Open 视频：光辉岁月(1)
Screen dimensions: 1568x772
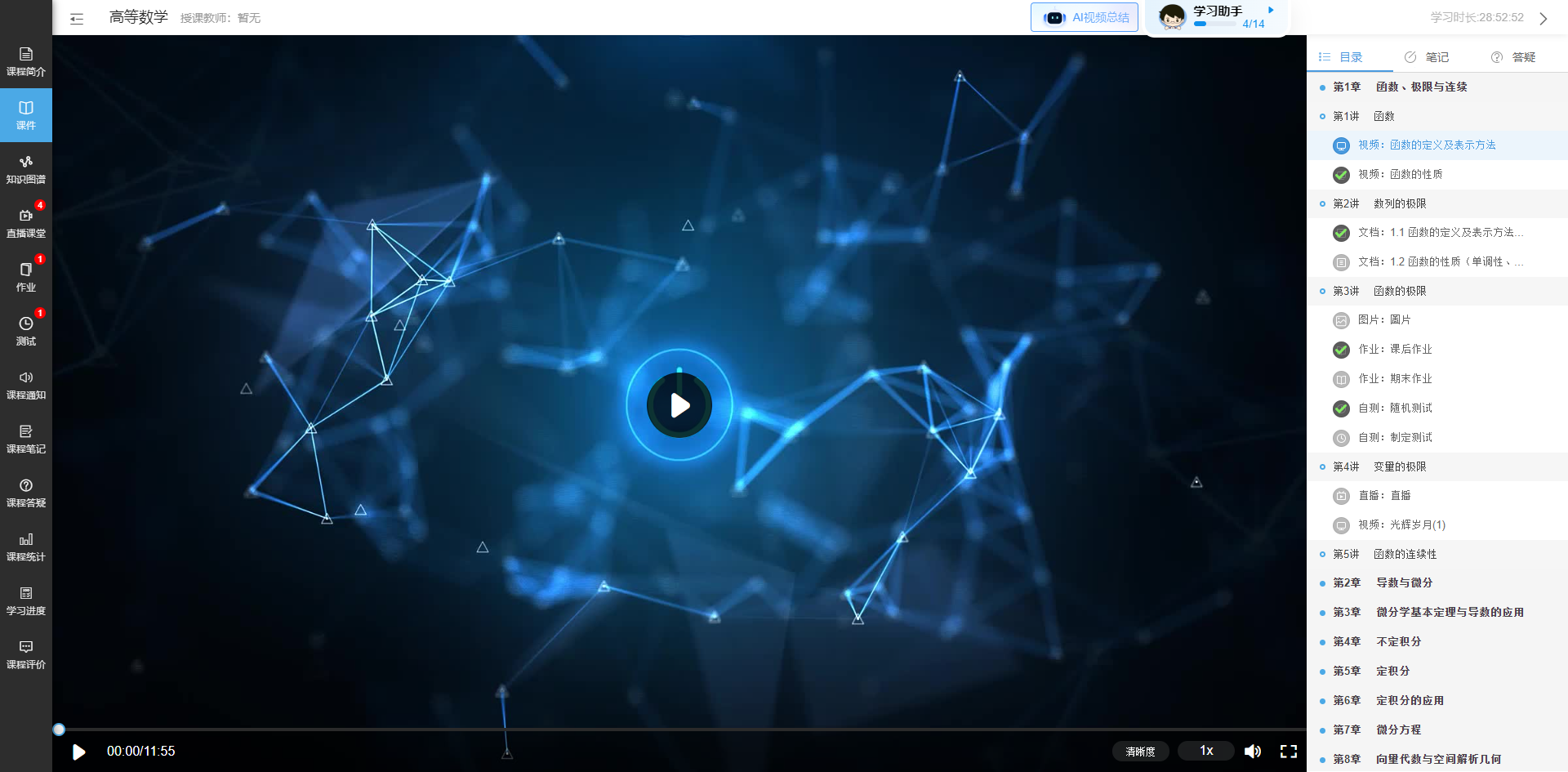[x=1437, y=524]
